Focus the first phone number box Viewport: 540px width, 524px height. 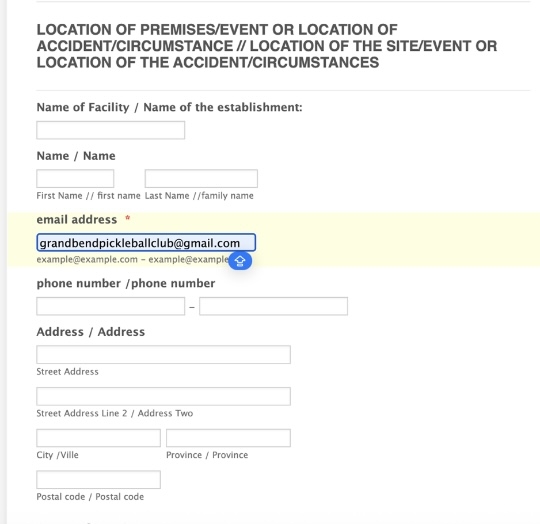pyautogui.click(x=111, y=306)
